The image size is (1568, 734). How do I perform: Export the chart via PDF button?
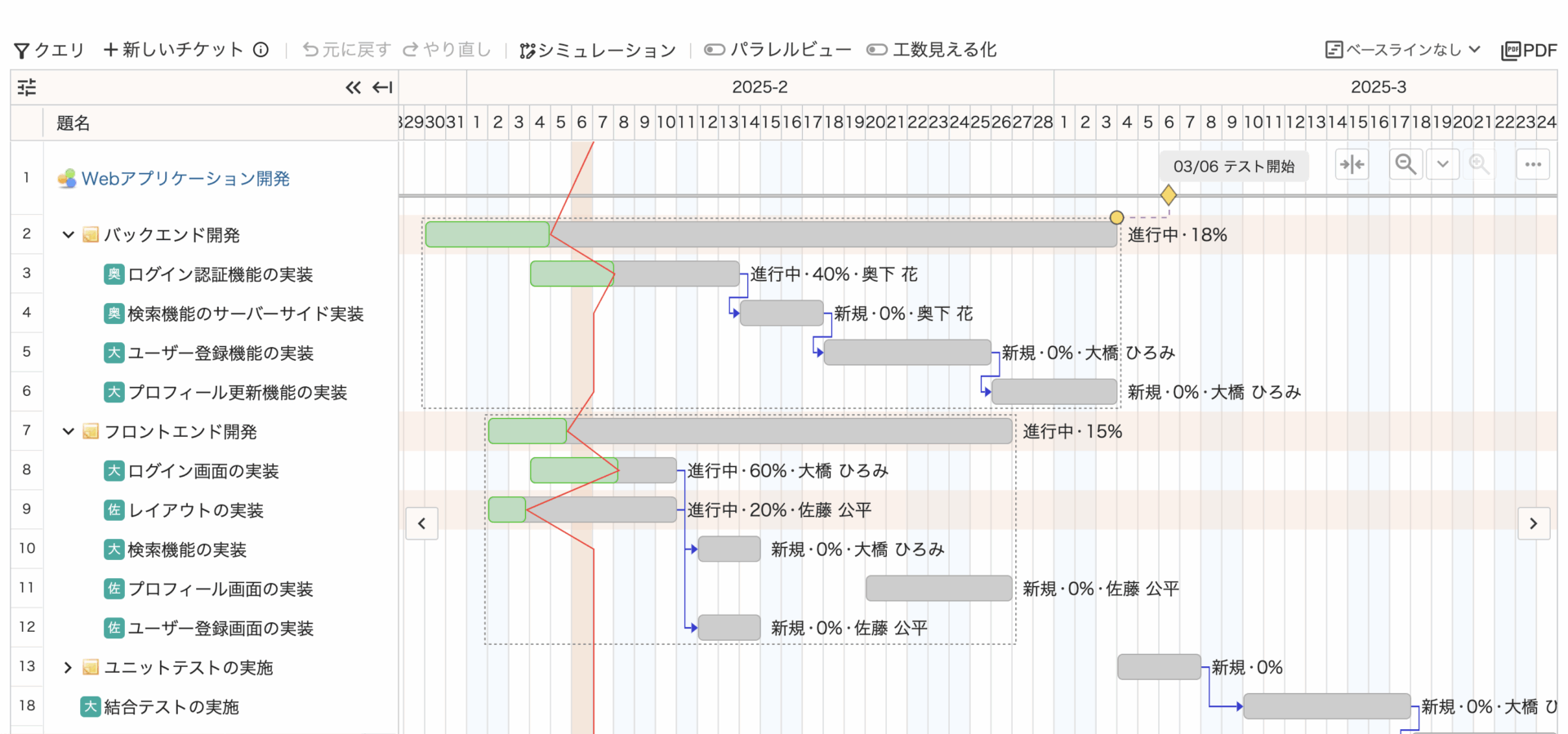coord(1529,51)
